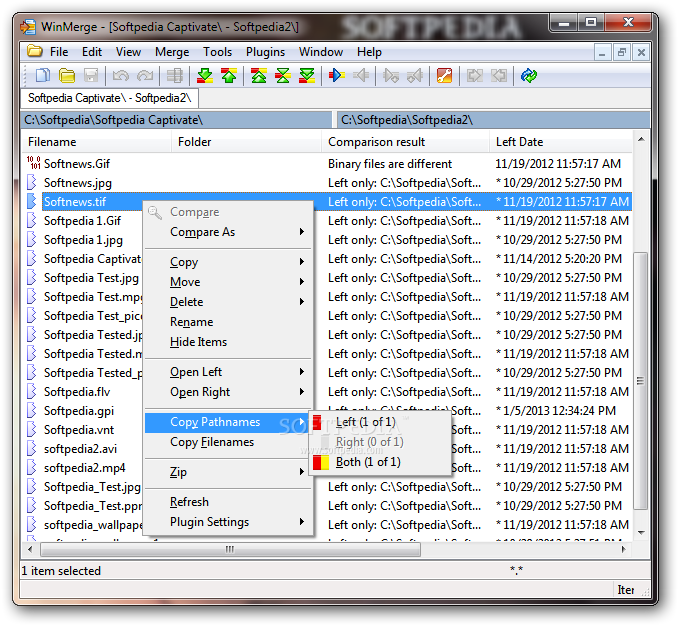The width and height of the screenshot is (679, 626).
Task: Expand the Copy submenu
Action: pos(228,262)
